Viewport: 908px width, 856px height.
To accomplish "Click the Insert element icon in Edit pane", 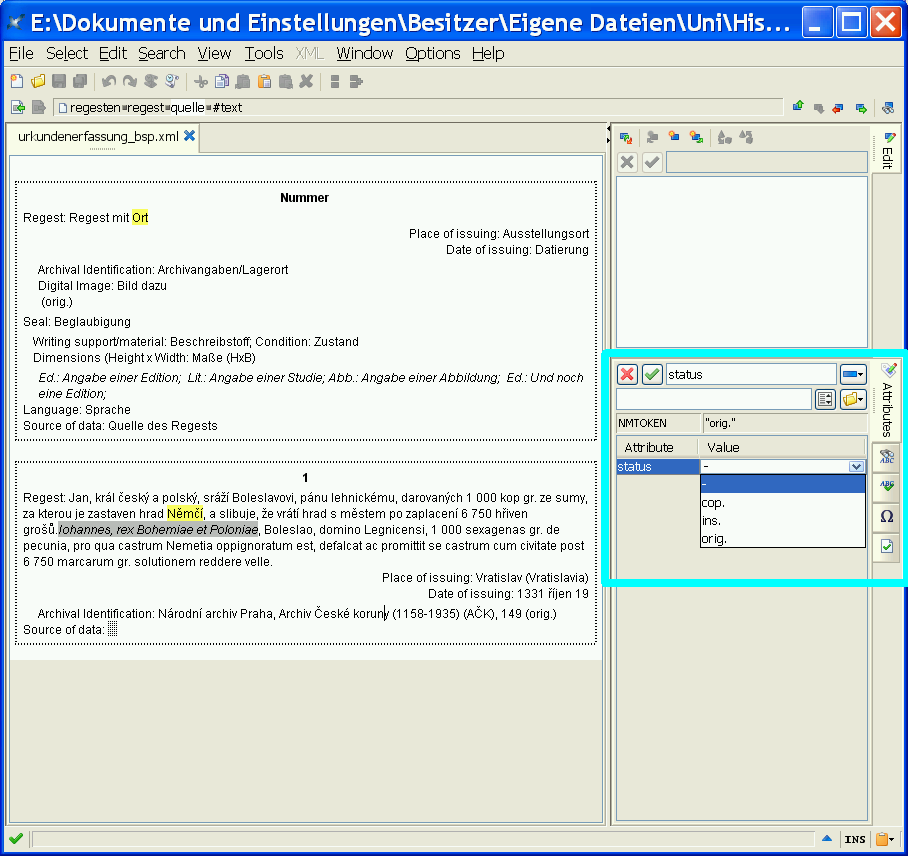I will (x=673, y=137).
